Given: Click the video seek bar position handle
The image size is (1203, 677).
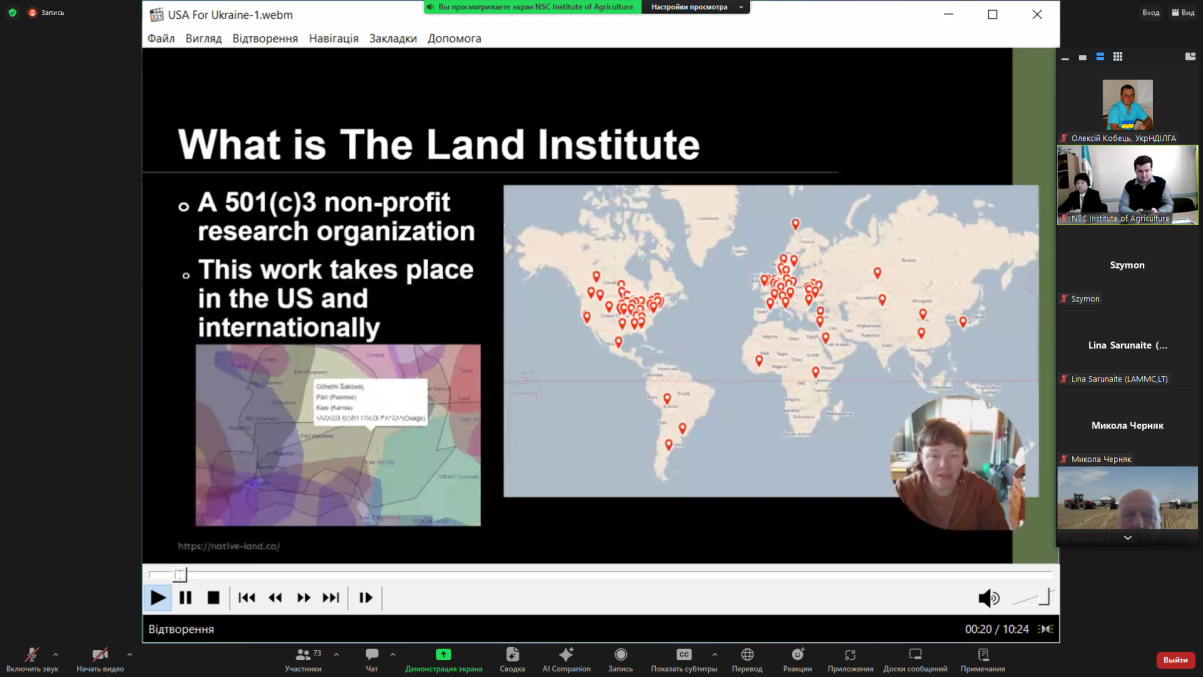Looking at the screenshot, I should tap(180, 574).
